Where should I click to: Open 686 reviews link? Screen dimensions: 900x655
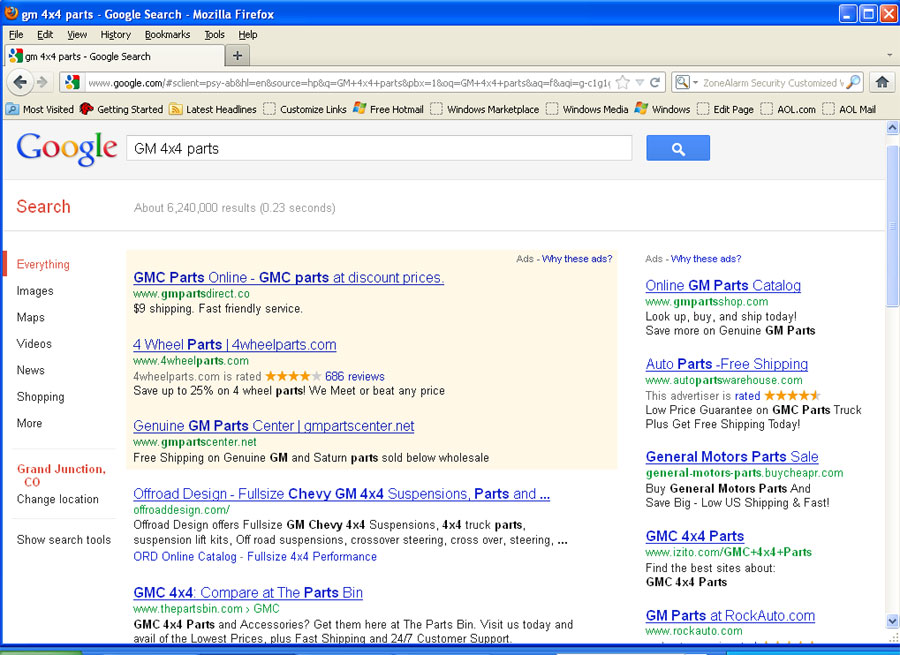coord(355,377)
